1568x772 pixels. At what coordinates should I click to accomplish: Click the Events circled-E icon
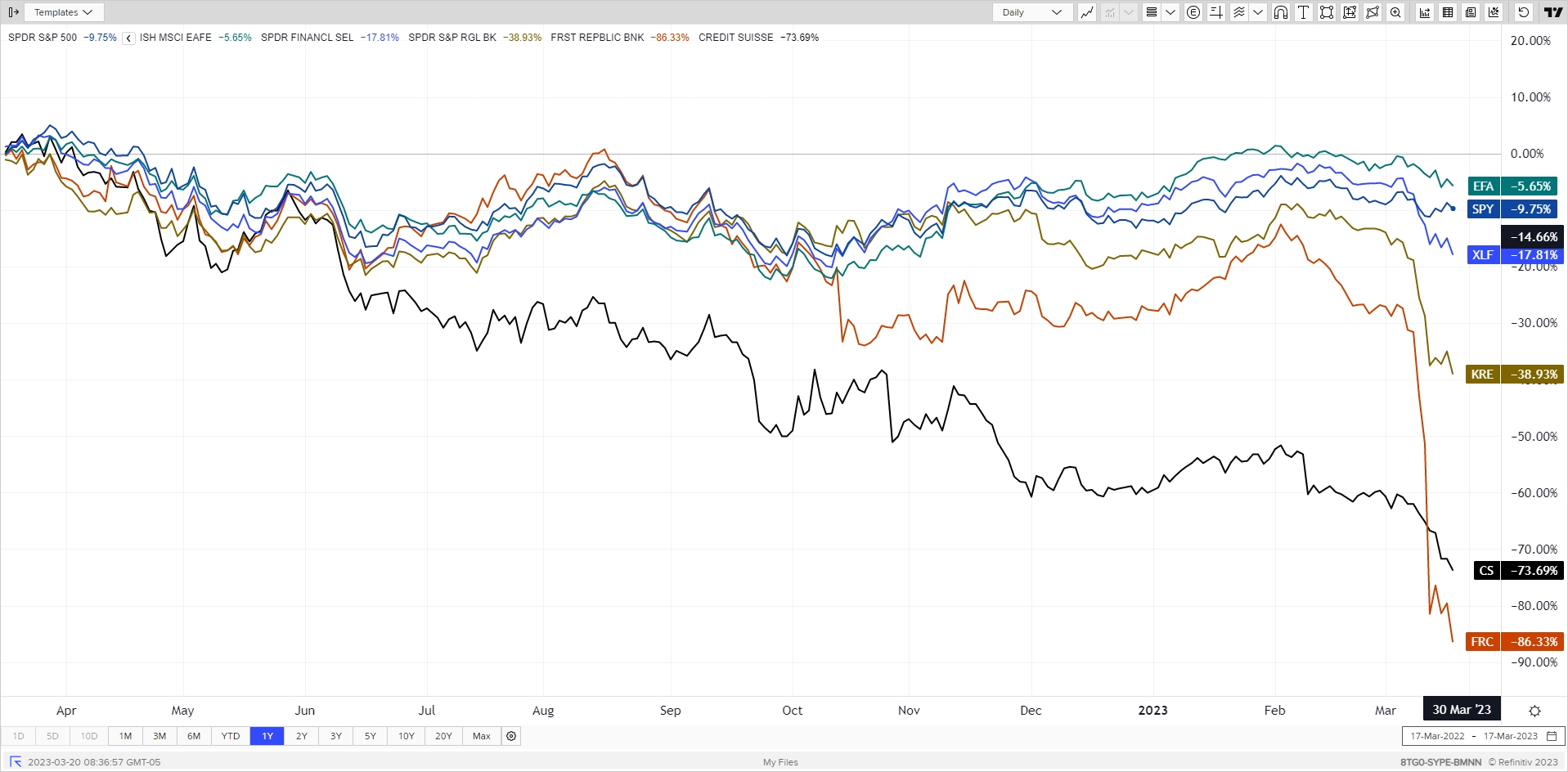1193,12
